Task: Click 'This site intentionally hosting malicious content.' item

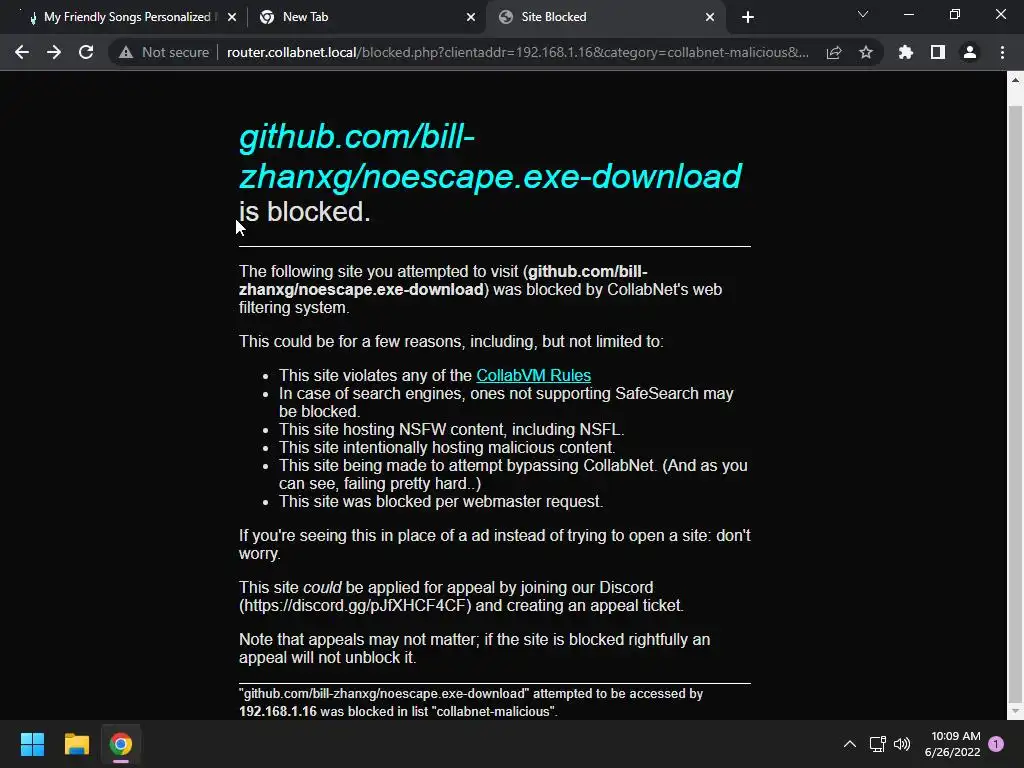Action: 447,447
